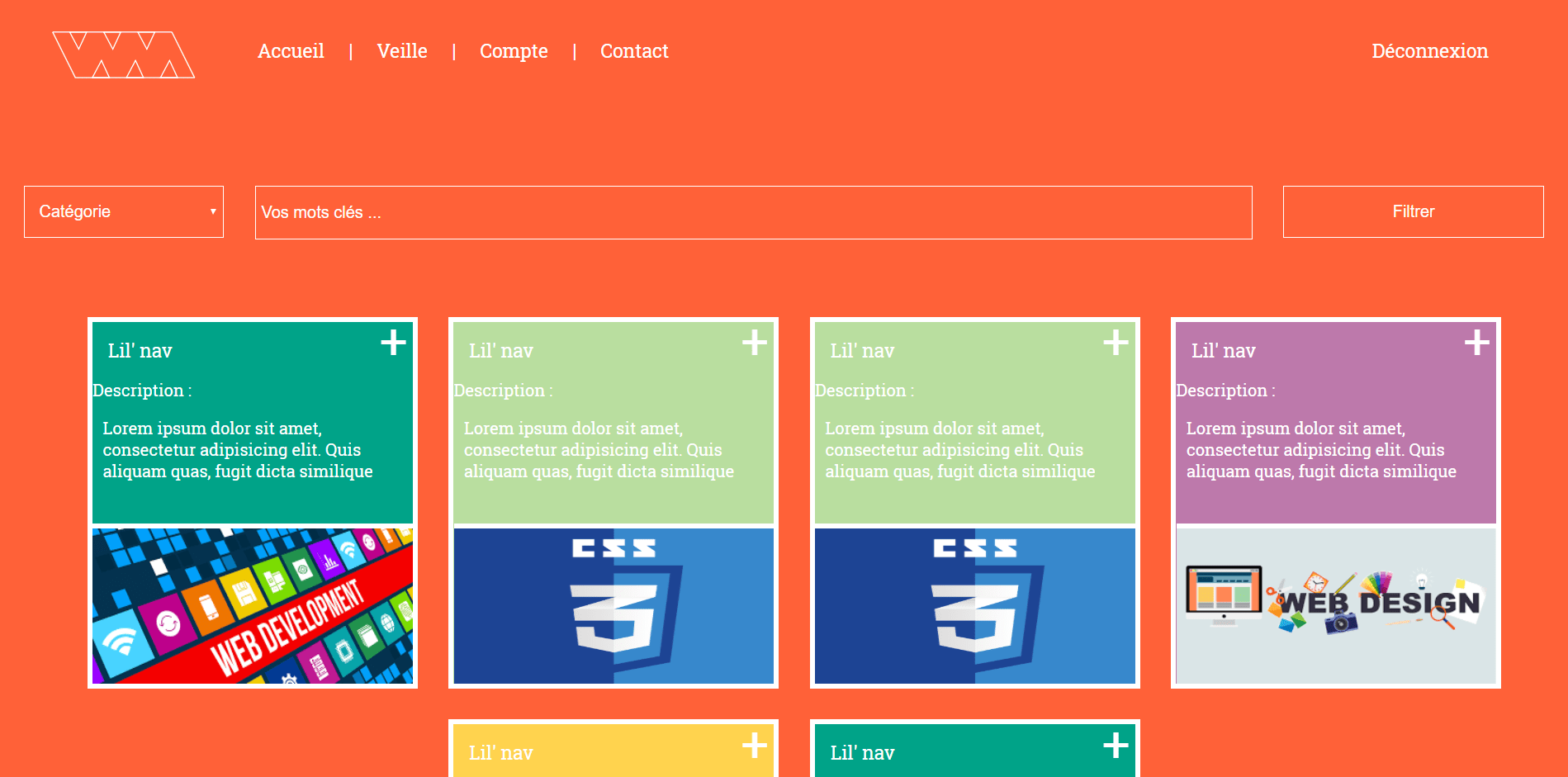Screen dimensions: 1568x777
Task: Open the Veille menu item
Action: point(402,51)
